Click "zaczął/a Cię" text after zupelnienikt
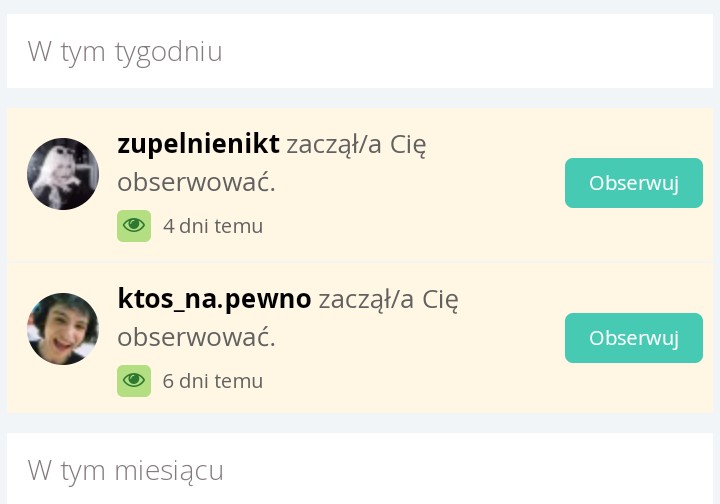The width and height of the screenshot is (720, 504). pyautogui.click(x=356, y=145)
